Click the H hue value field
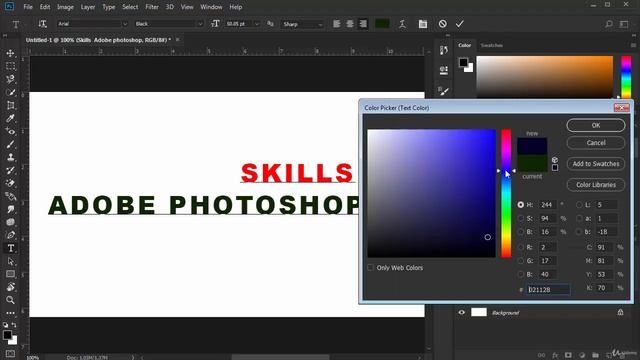The image size is (640, 360). coord(548,204)
